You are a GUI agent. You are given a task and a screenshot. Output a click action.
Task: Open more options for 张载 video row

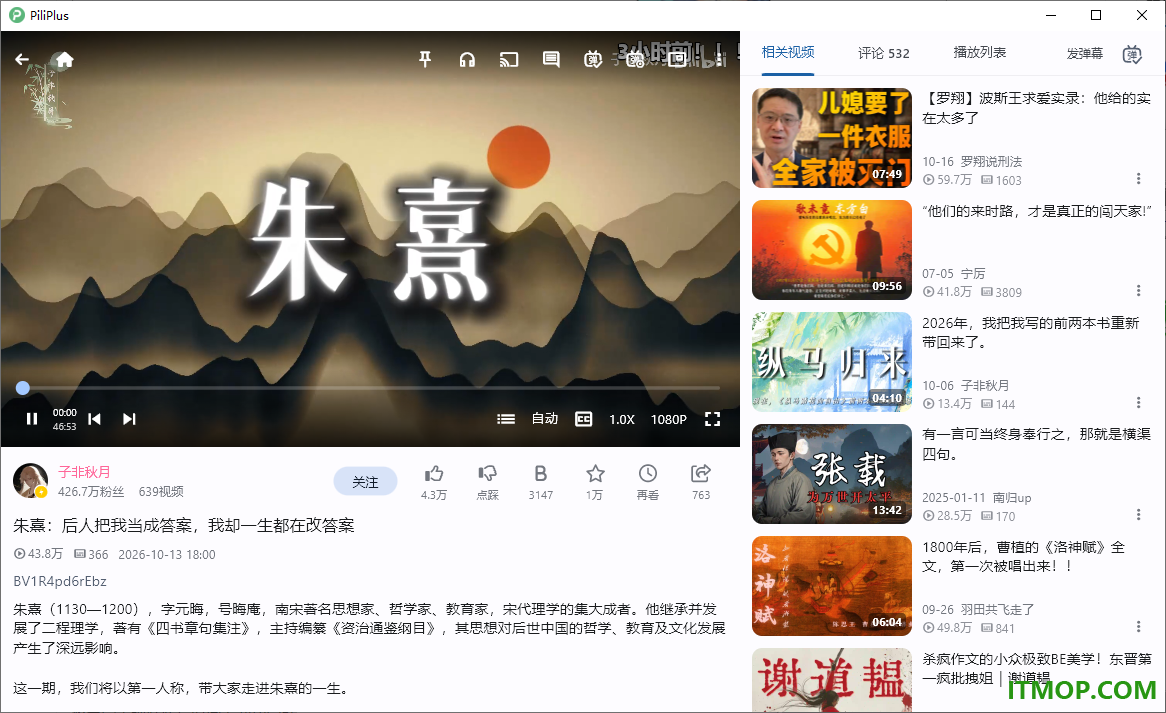click(x=1138, y=515)
